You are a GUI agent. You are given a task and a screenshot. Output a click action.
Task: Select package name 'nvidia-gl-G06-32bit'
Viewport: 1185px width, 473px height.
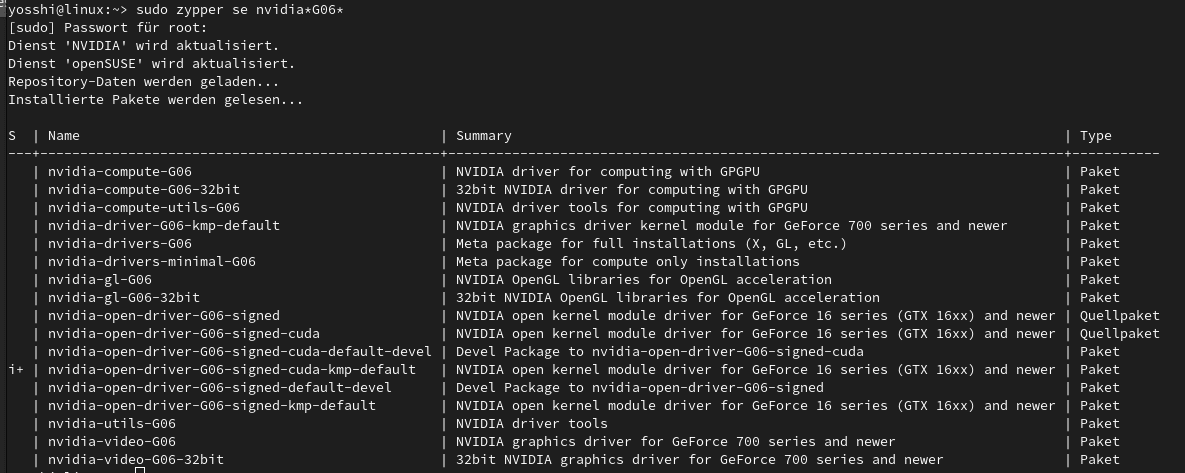124,298
